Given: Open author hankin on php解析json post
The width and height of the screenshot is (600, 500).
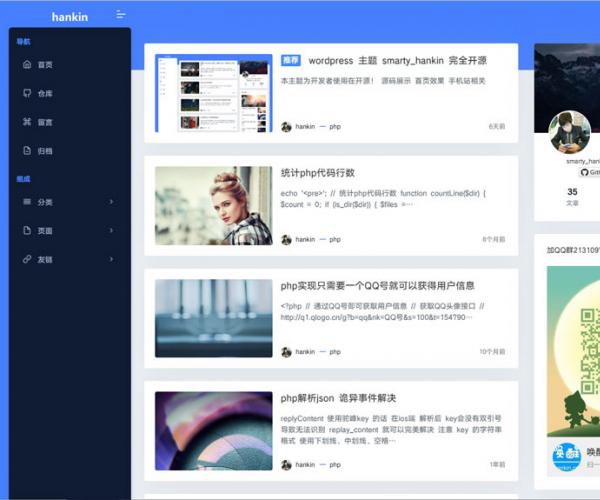Looking at the screenshot, I should [305, 464].
